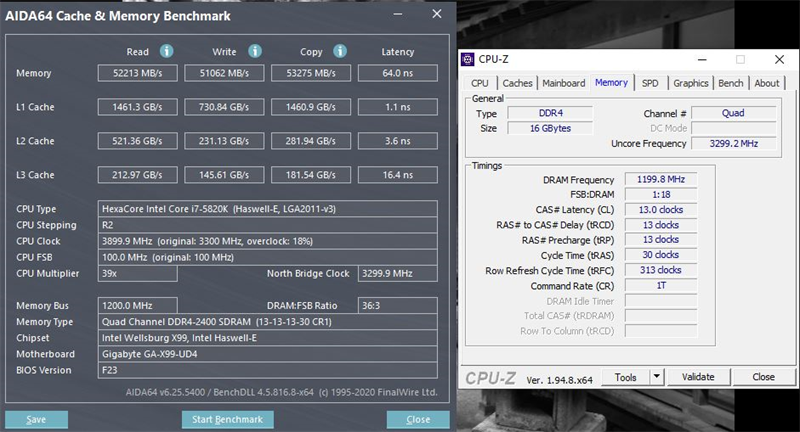Go to the About tab in CPU-Z
The width and height of the screenshot is (800, 432).
766,83
